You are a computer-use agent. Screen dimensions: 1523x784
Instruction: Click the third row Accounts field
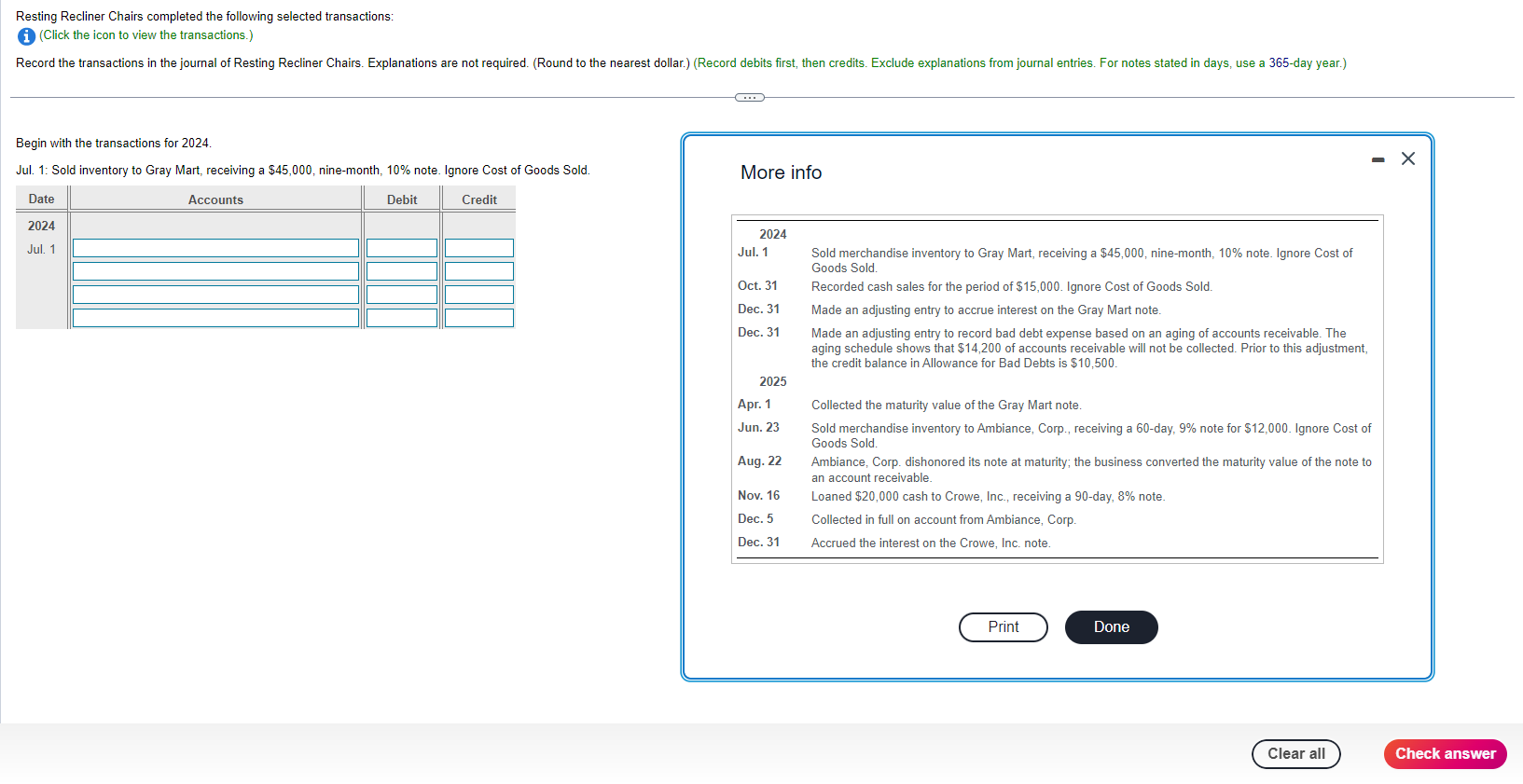[x=215, y=295]
